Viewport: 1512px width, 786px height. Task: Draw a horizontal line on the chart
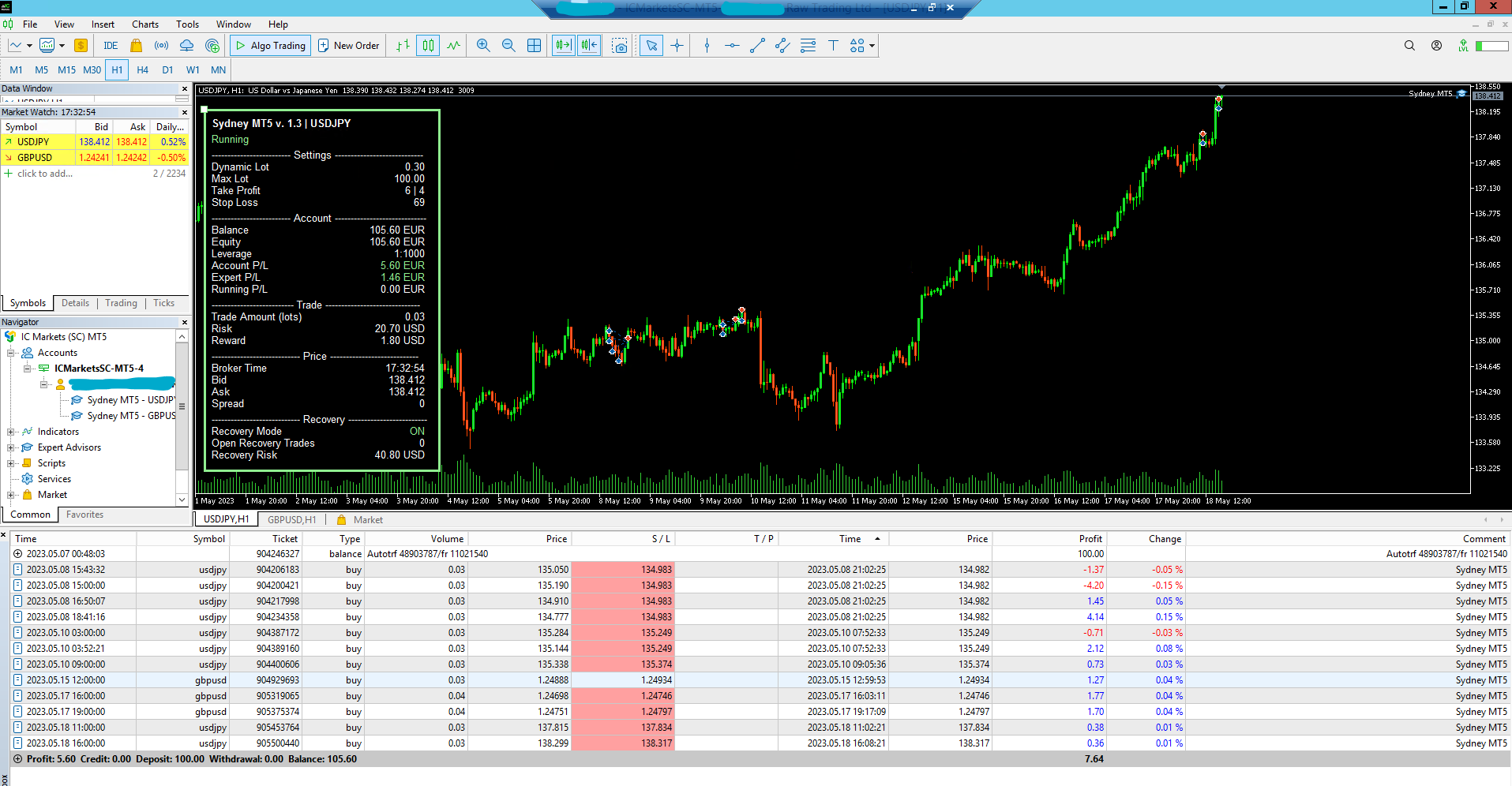point(732,46)
